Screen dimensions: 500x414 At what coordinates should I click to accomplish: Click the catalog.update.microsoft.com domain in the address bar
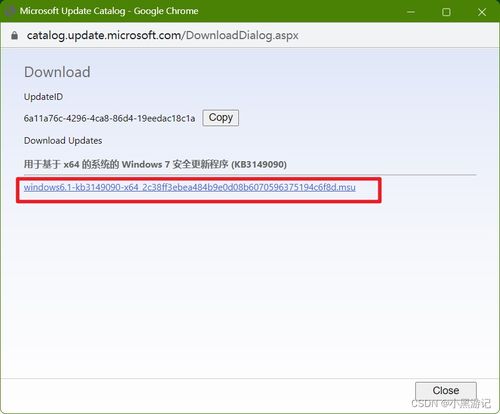click(x=104, y=35)
